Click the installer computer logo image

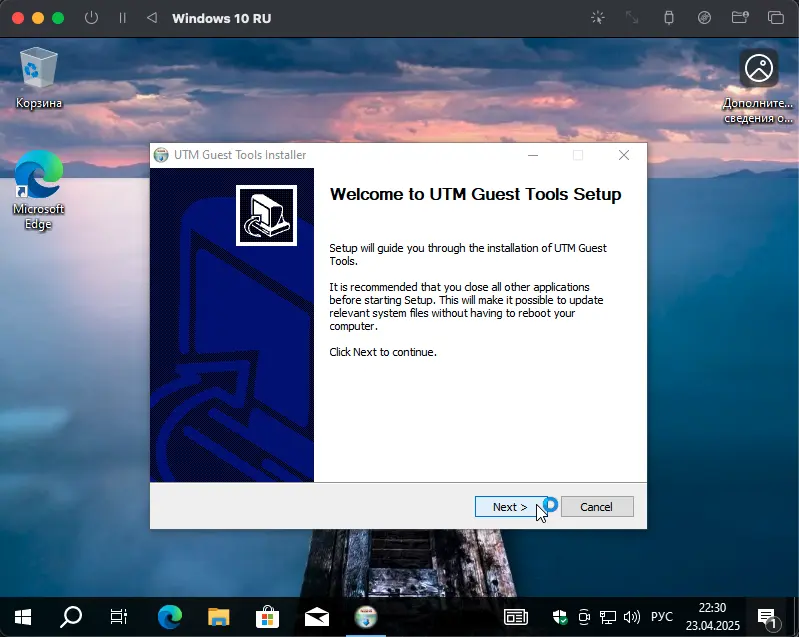[x=266, y=215]
